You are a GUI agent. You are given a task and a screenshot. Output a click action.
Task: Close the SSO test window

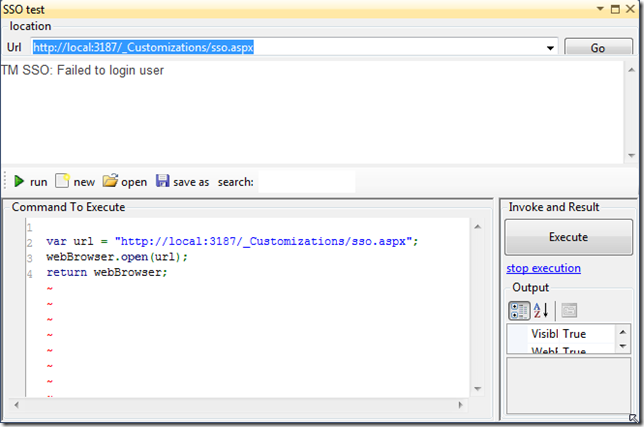pos(630,9)
